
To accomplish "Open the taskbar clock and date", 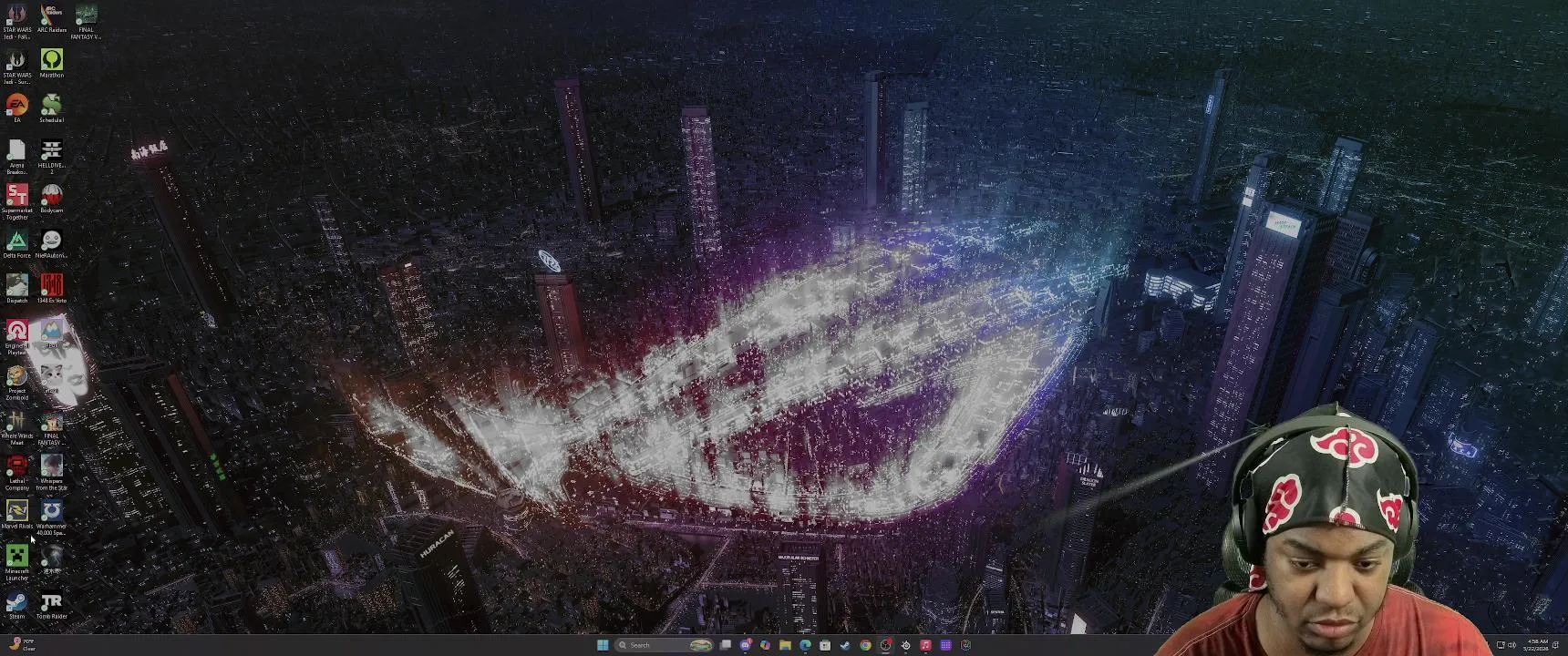I will tap(1535, 645).
